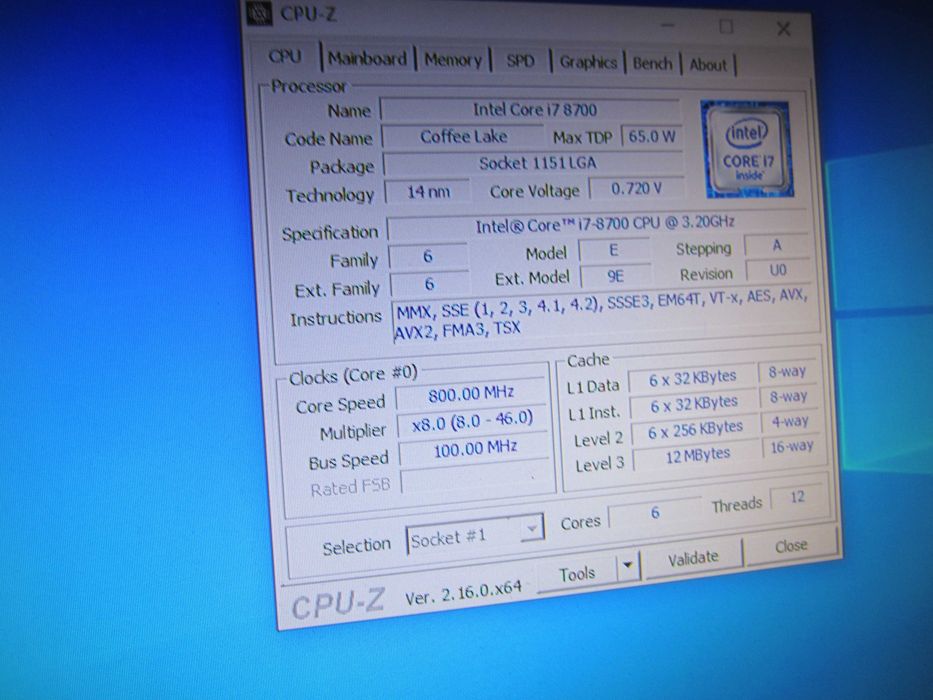The image size is (933, 700).
Task: Click the 14 nm technology value
Action: click(428, 192)
